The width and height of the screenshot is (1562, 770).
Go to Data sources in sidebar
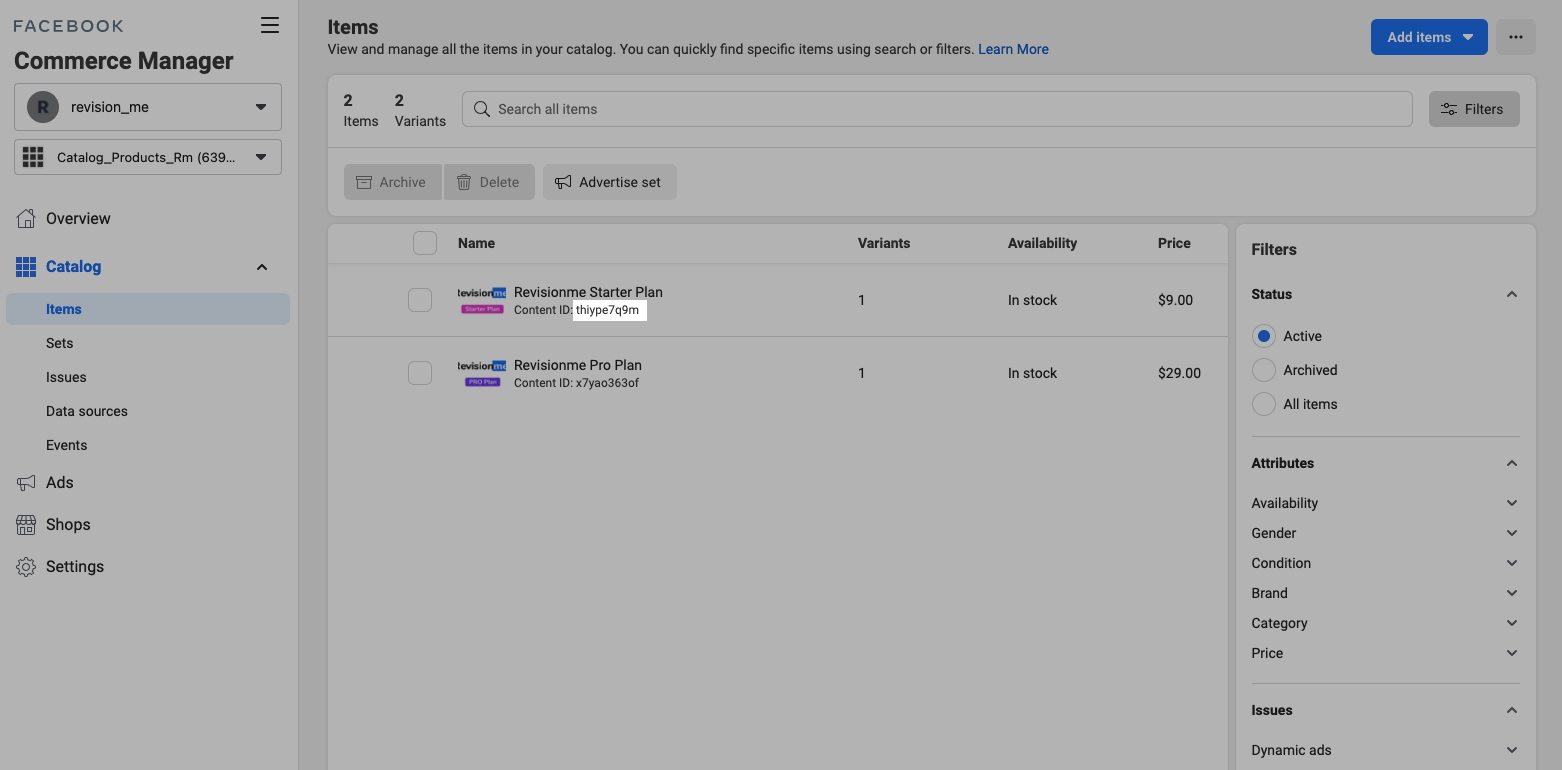point(87,411)
